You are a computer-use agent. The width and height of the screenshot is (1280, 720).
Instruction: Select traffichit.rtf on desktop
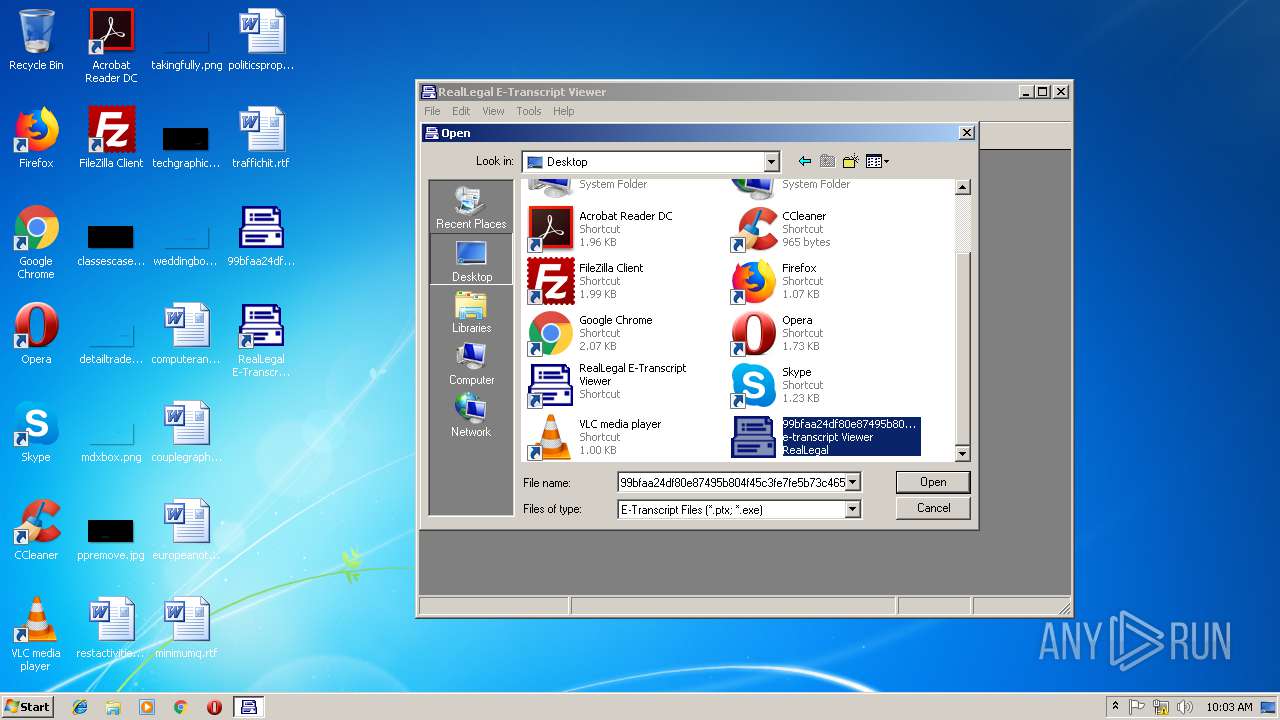point(261,138)
